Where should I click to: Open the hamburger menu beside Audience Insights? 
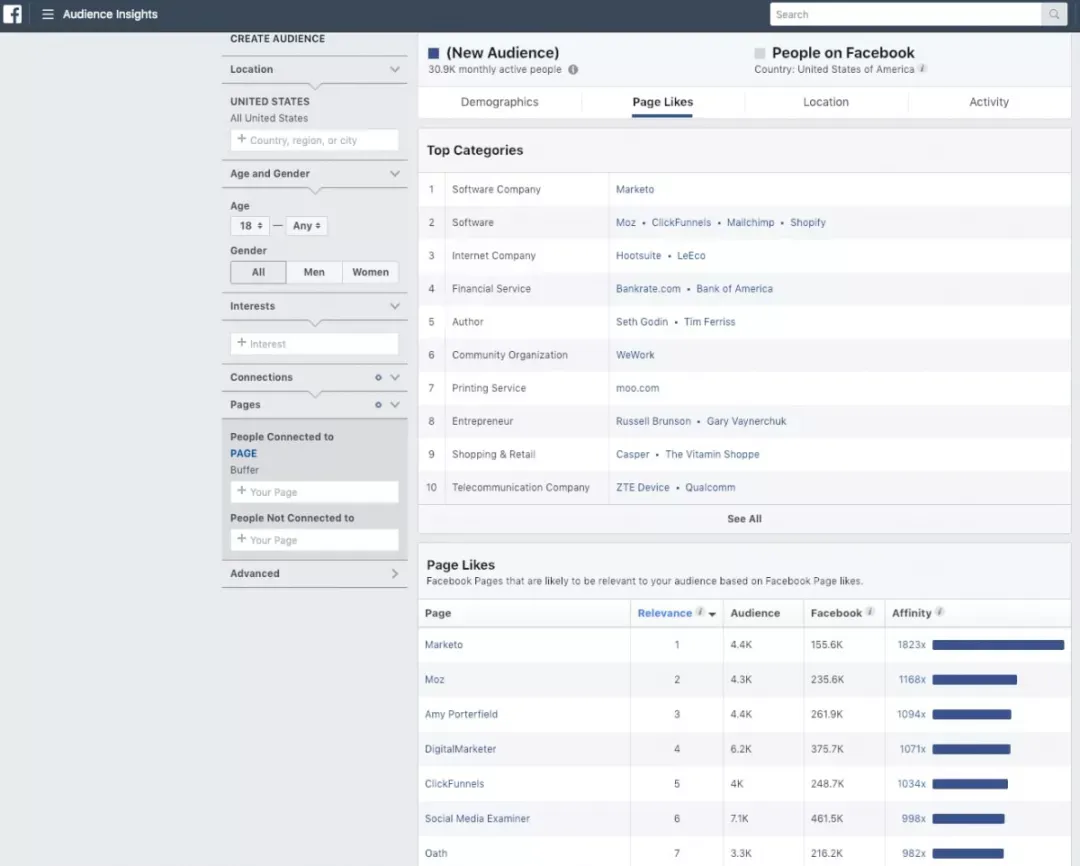coord(48,14)
